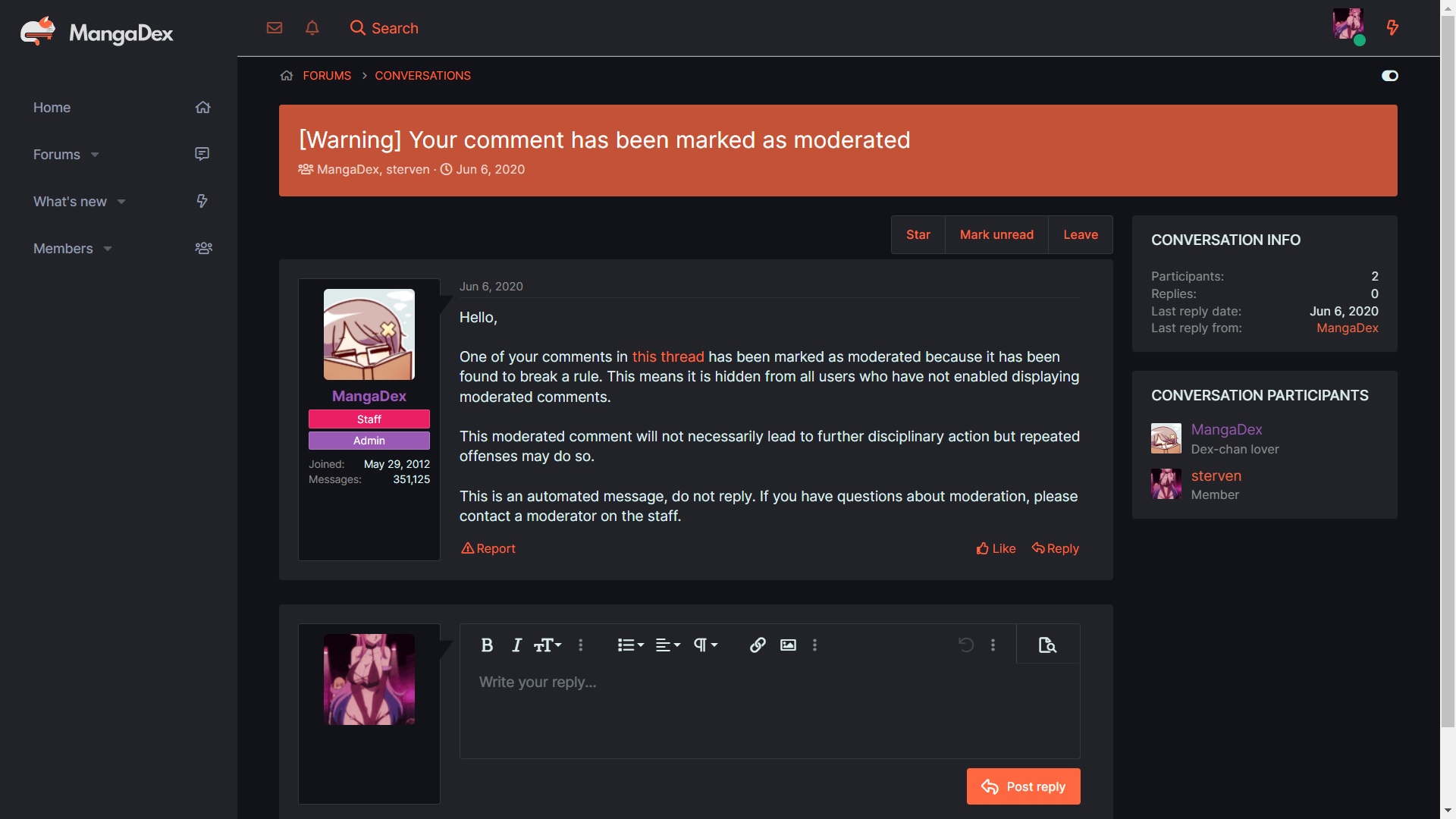Open Home in the sidebar
1456x819 pixels.
pyautogui.click(x=52, y=108)
